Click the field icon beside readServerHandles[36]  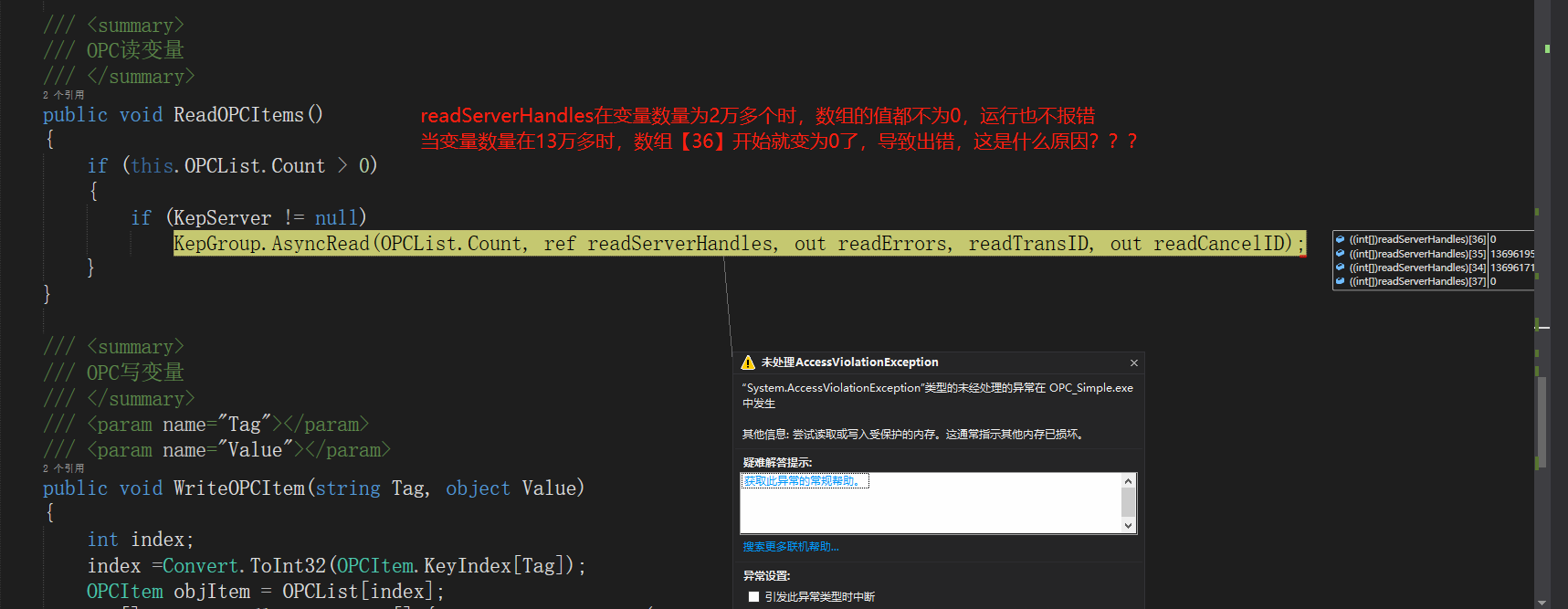tap(1341, 240)
